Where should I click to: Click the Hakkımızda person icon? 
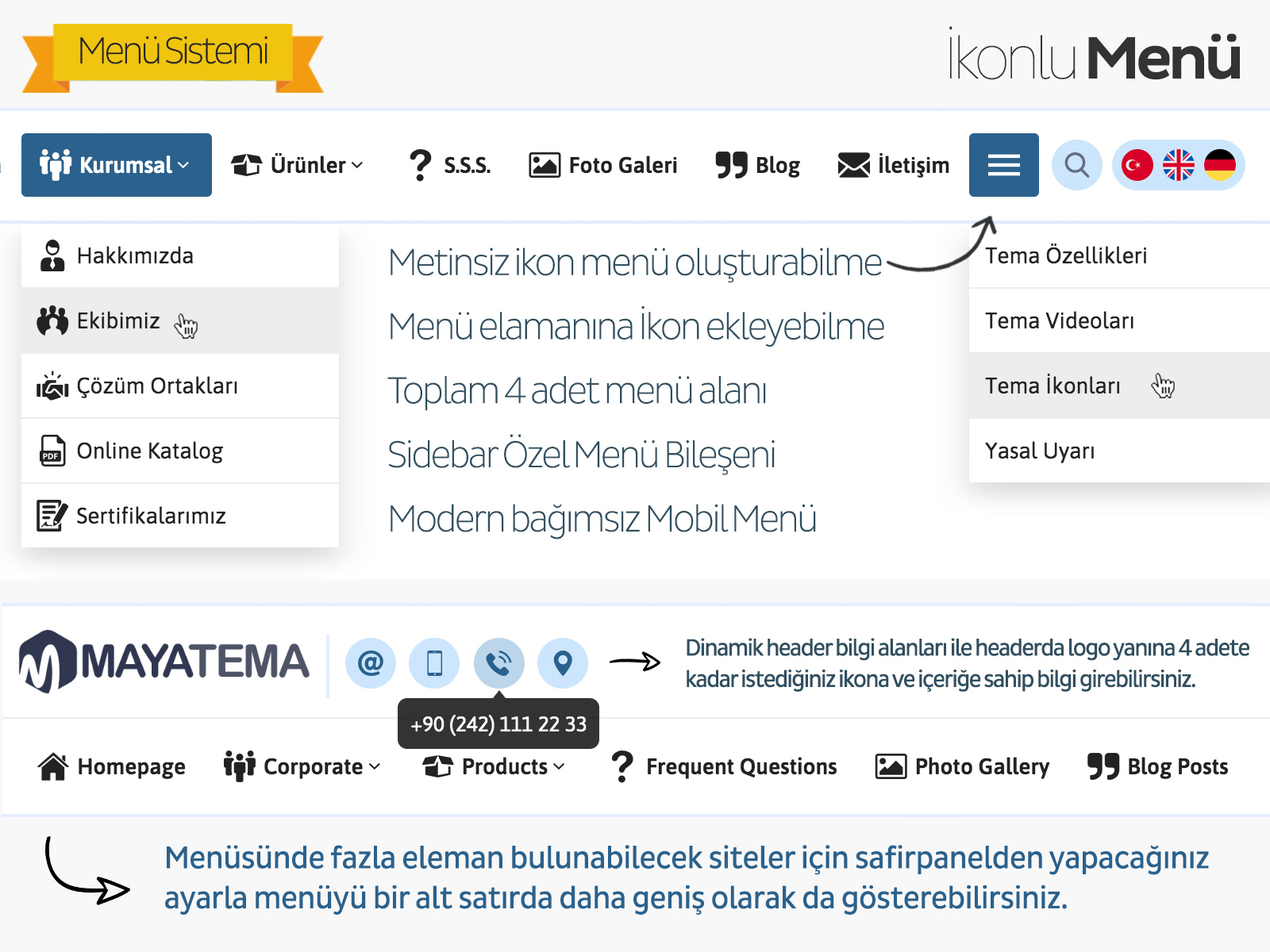click(52, 255)
